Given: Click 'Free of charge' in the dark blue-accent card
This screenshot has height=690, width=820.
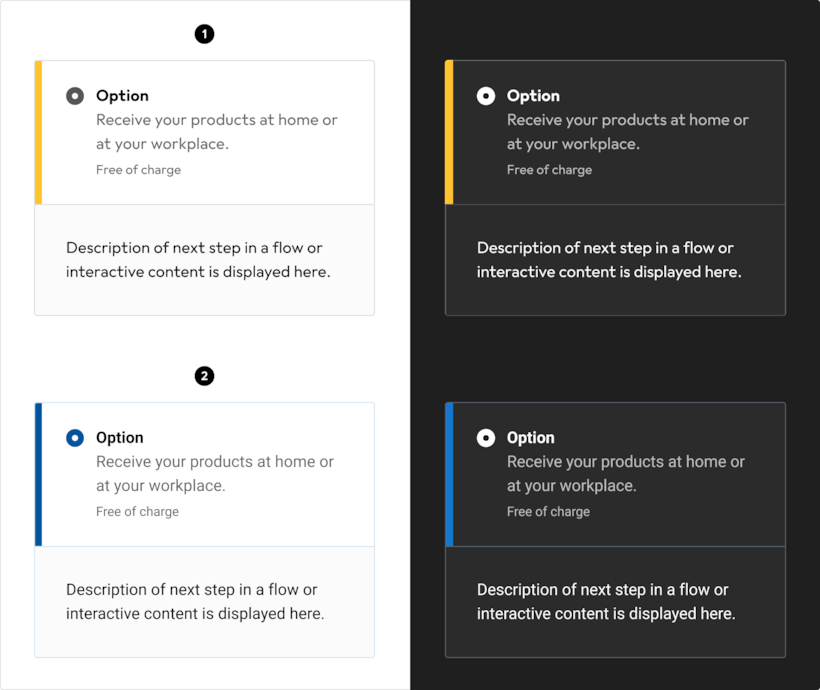Looking at the screenshot, I should pos(548,512).
